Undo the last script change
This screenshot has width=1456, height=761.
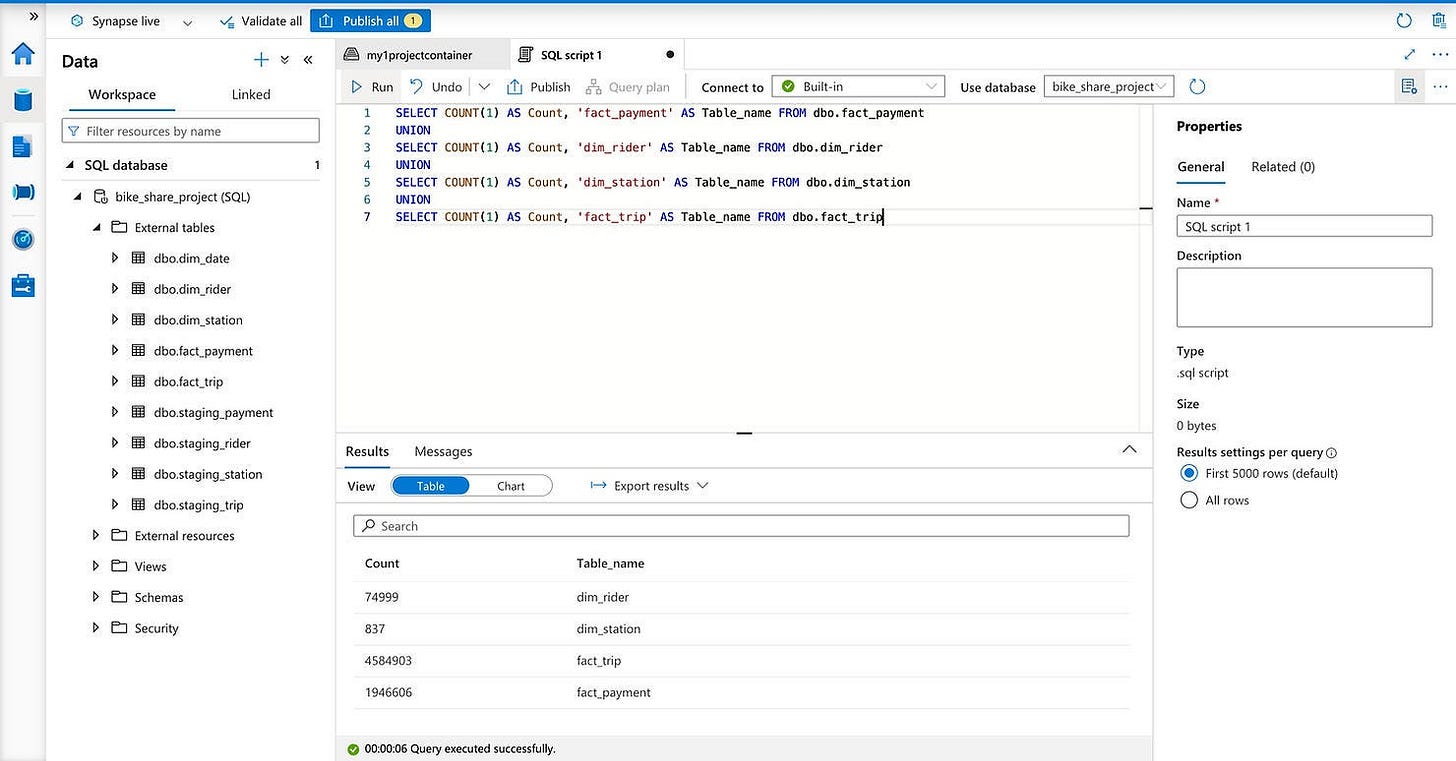pos(436,87)
